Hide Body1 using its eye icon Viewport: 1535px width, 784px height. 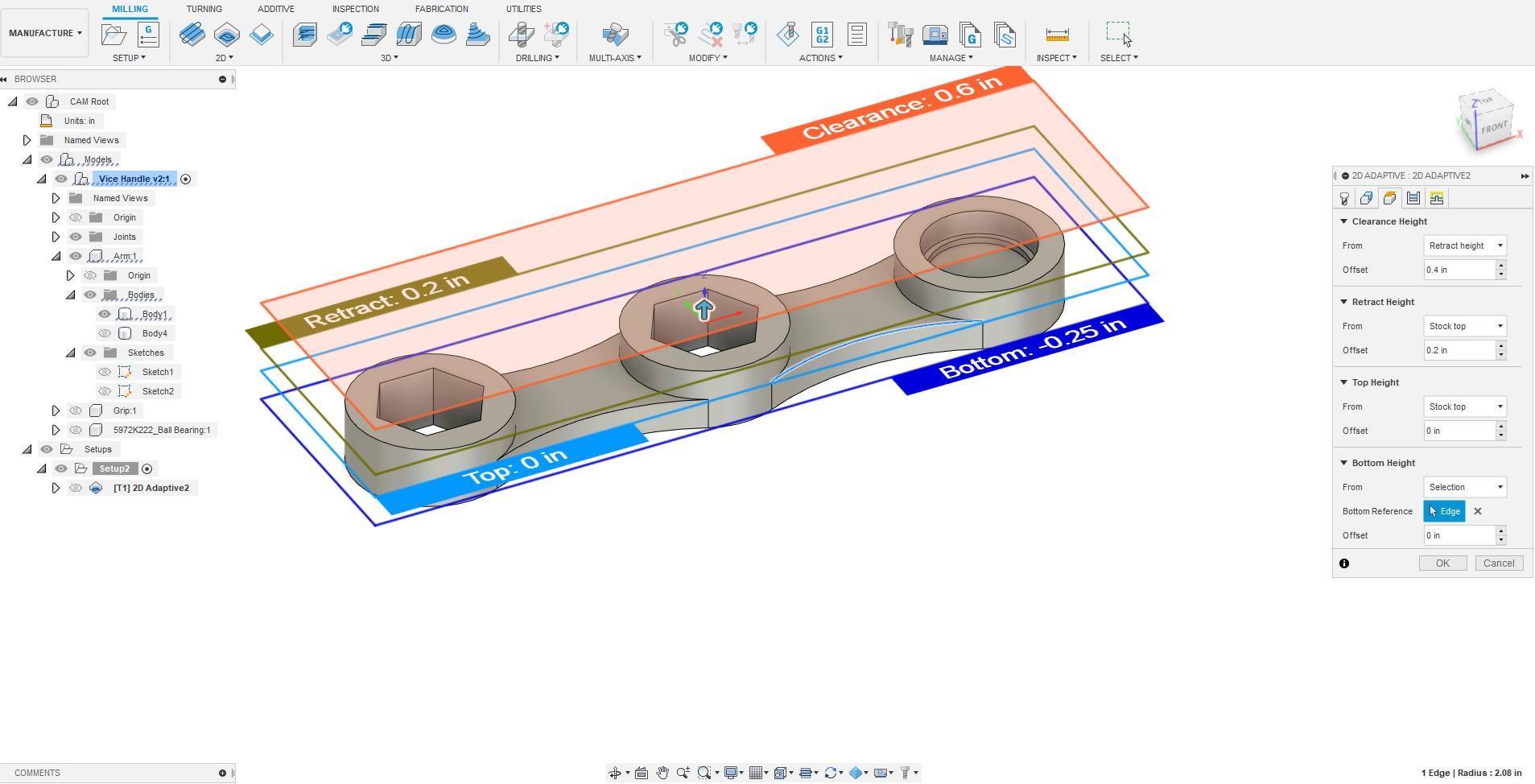pos(105,314)
